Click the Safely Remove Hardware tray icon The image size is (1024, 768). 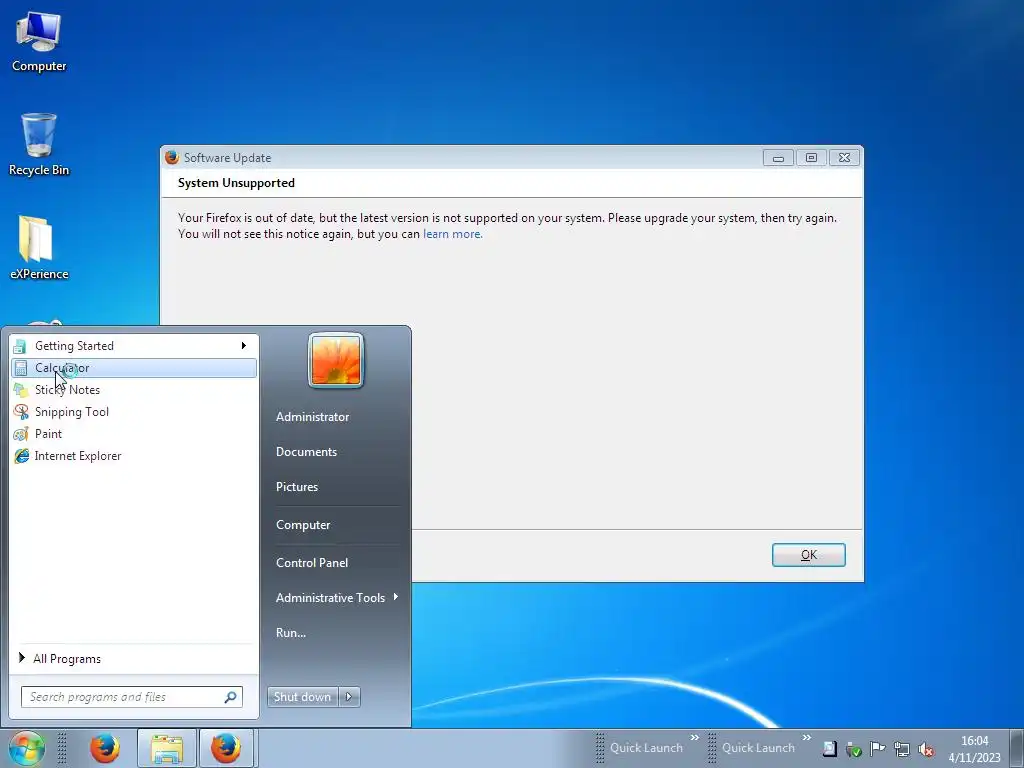point(854,750)
